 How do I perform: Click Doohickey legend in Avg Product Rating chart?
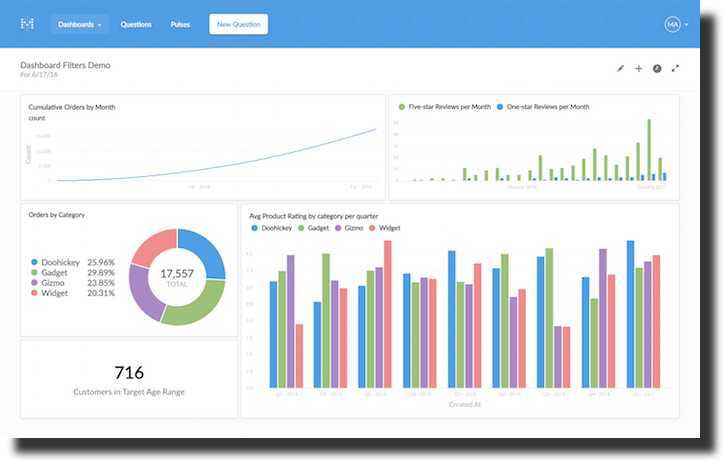tap(272, 228)
